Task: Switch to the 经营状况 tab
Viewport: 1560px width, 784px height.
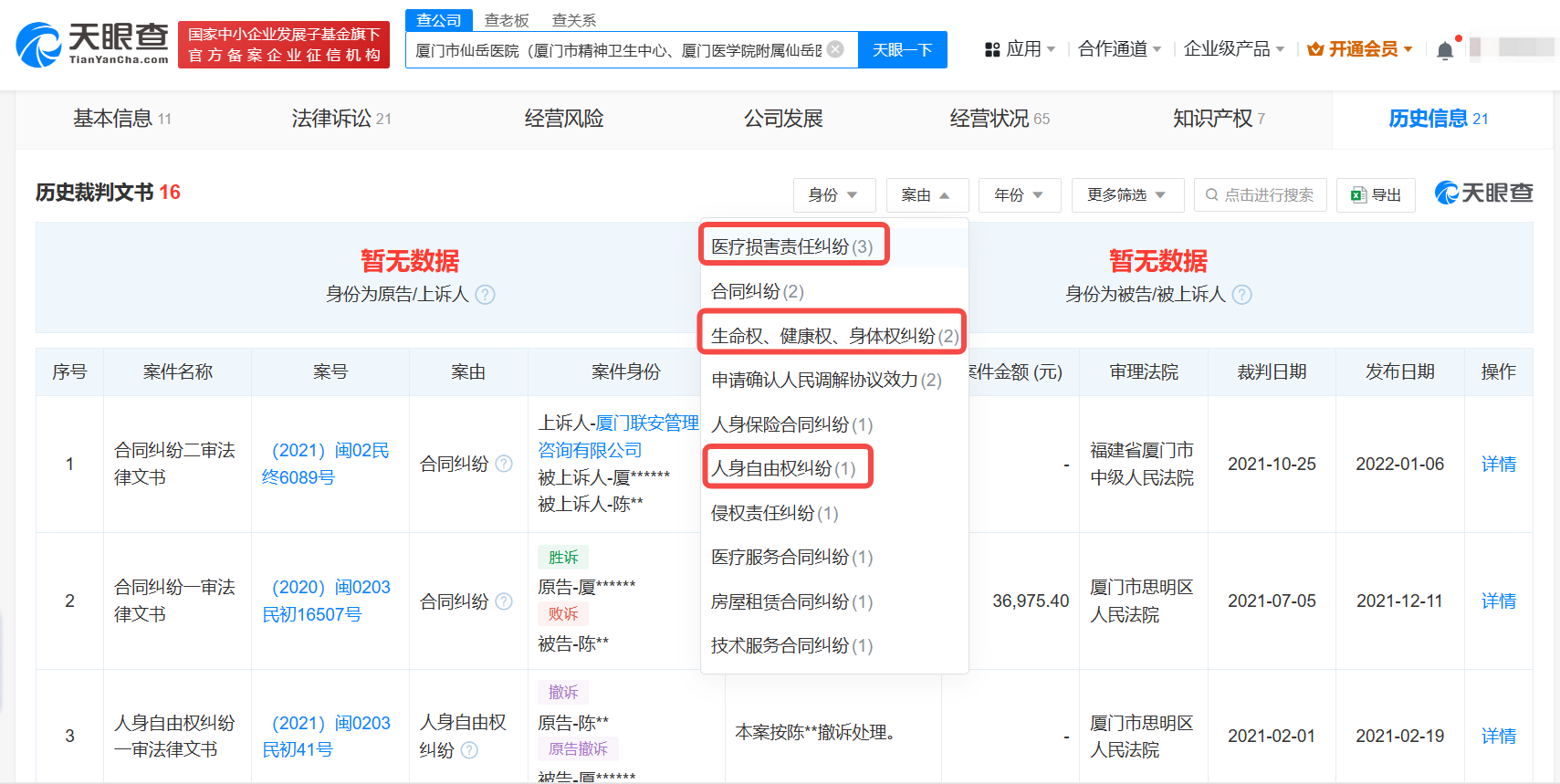Action: [x=1000, y=119]
